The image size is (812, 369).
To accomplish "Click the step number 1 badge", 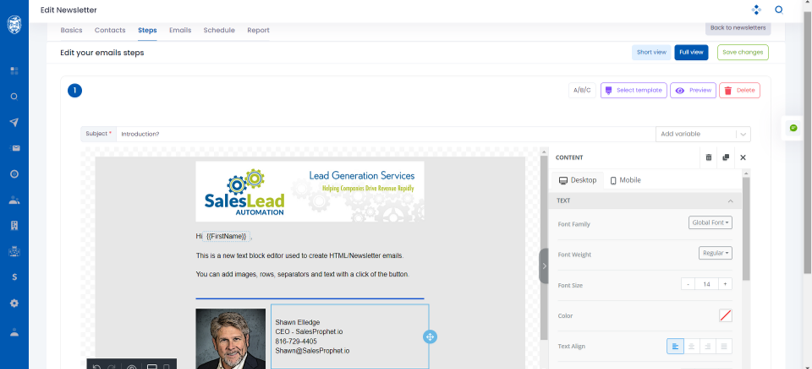I will click(75, 91).
